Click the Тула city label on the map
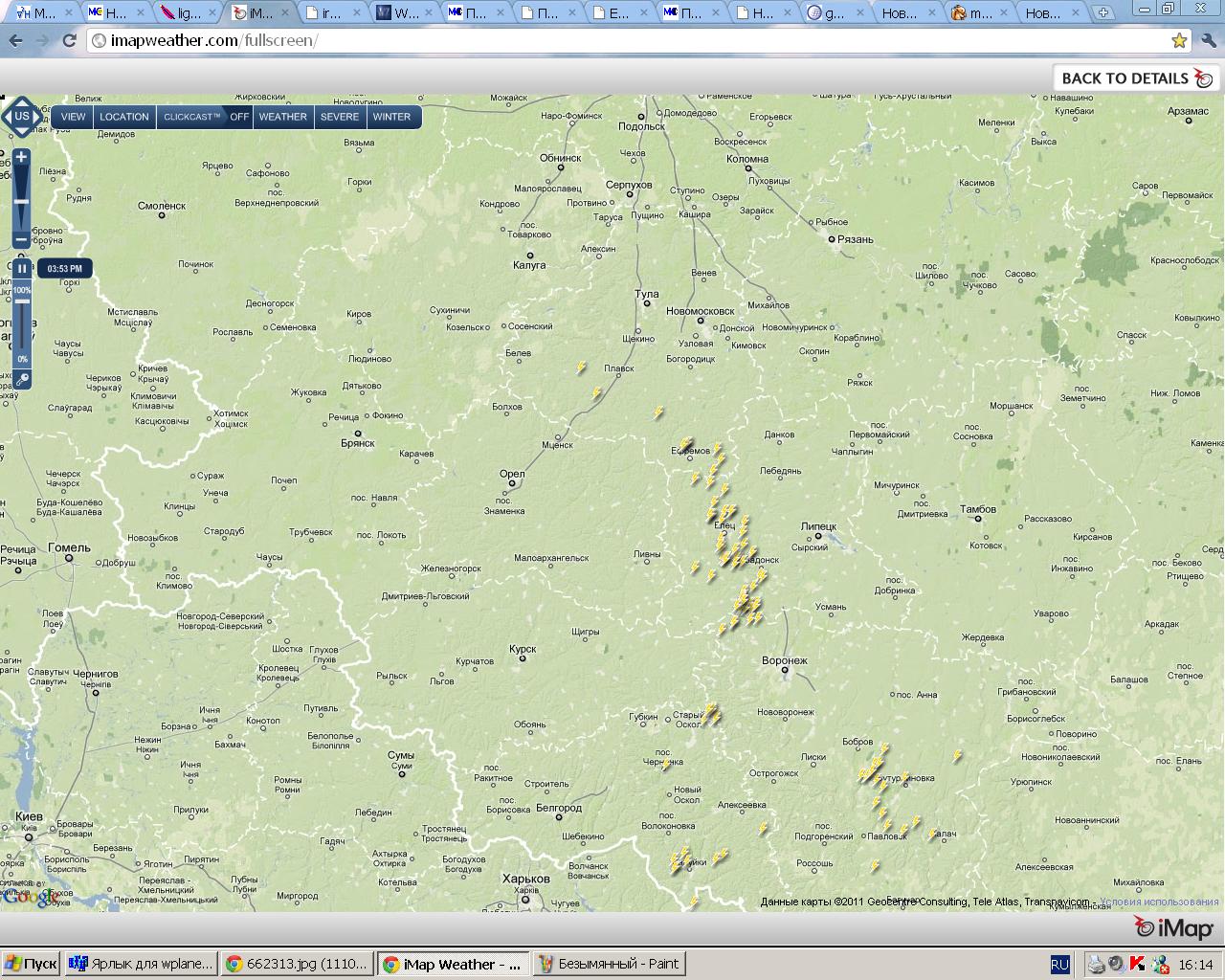This screenshot has width=1225, height=980. click(x=647, y=294)
